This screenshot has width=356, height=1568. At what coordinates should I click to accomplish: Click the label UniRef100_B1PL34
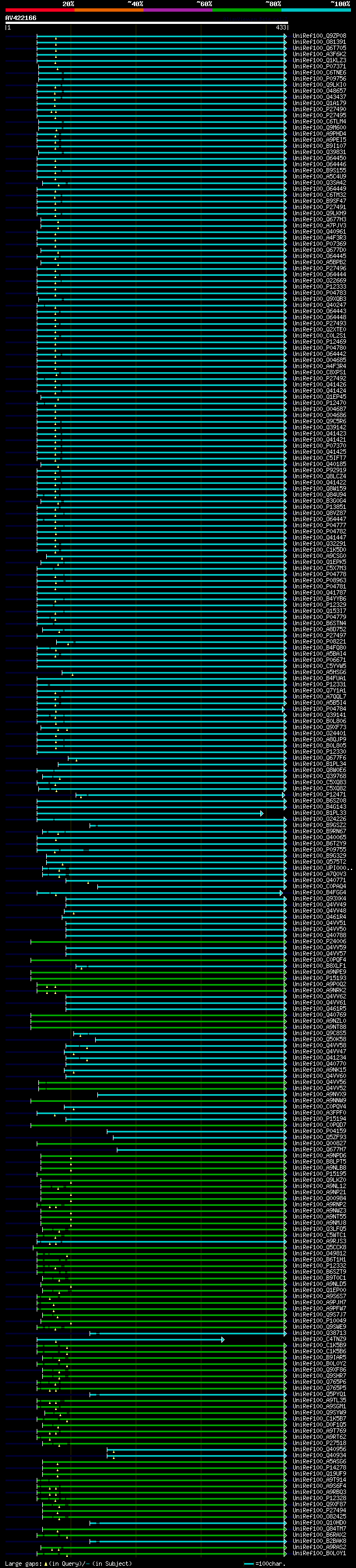click(x=319, y=764)
